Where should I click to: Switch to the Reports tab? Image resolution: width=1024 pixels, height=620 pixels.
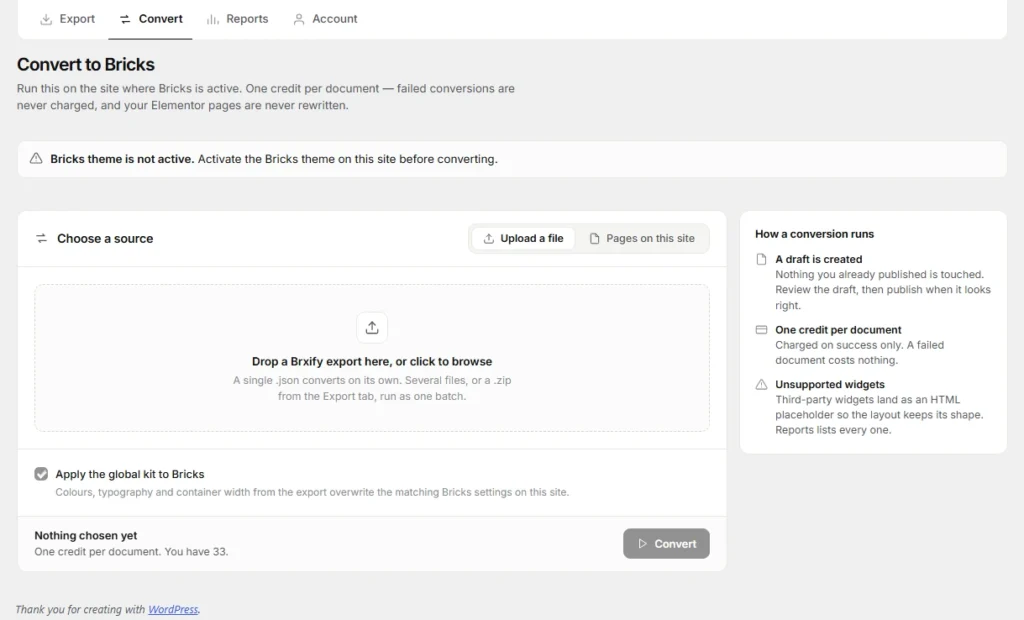click(x=237, y=19)
